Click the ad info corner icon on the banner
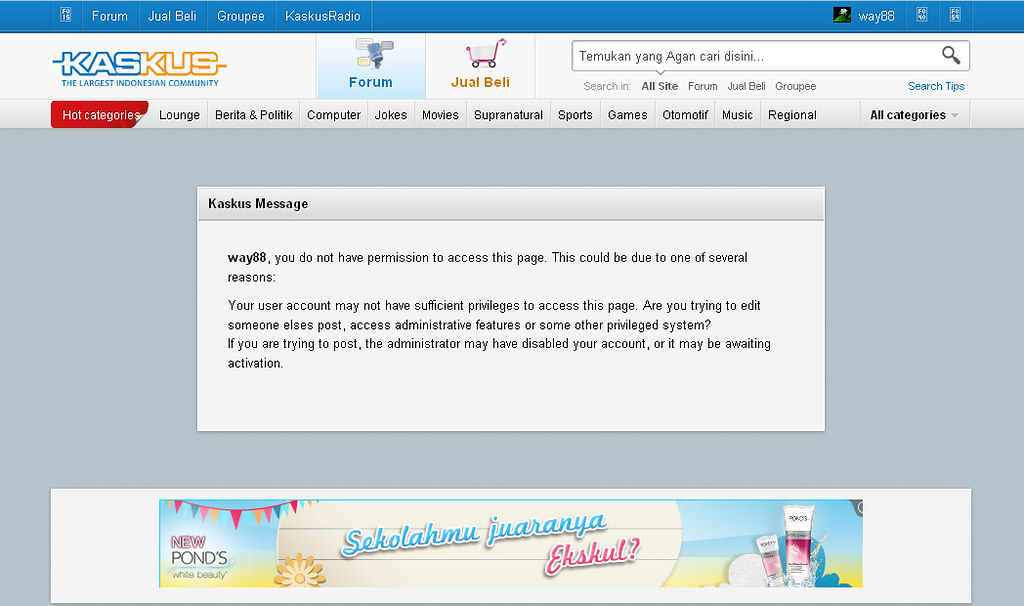 pyautogui.click(x=858, y=507)
